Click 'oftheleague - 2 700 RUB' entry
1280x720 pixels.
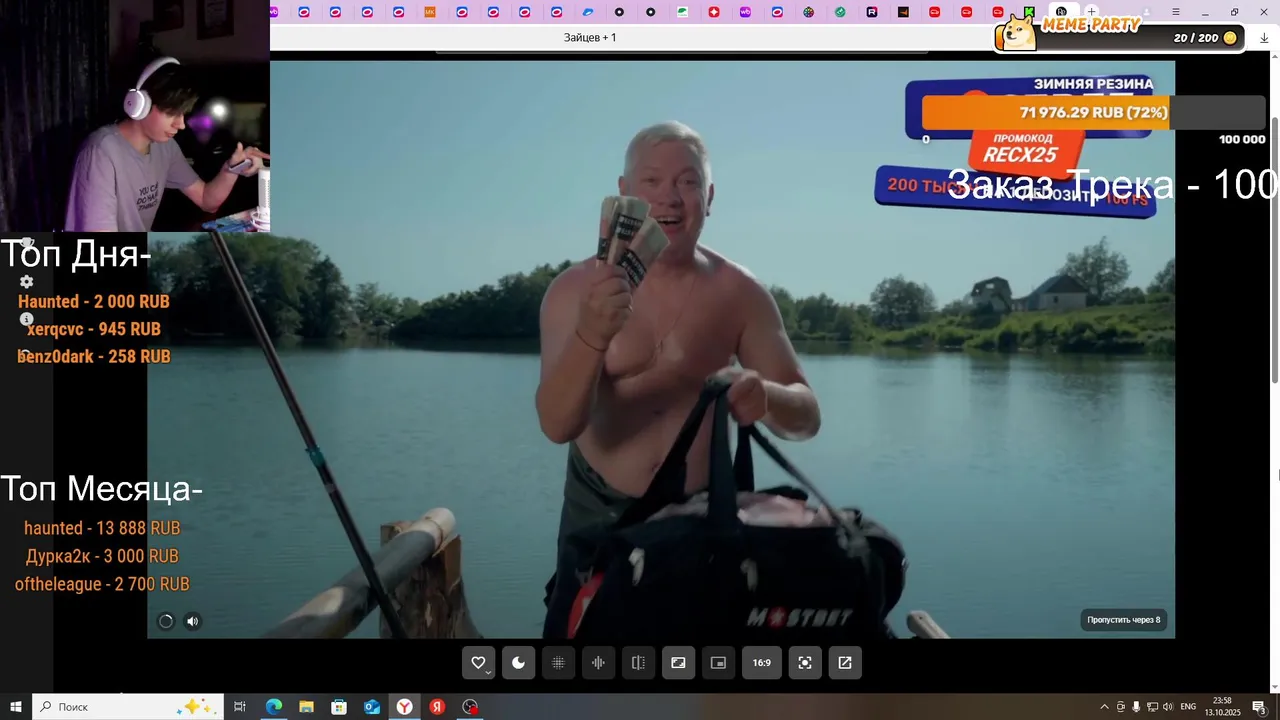pos(102,584)
